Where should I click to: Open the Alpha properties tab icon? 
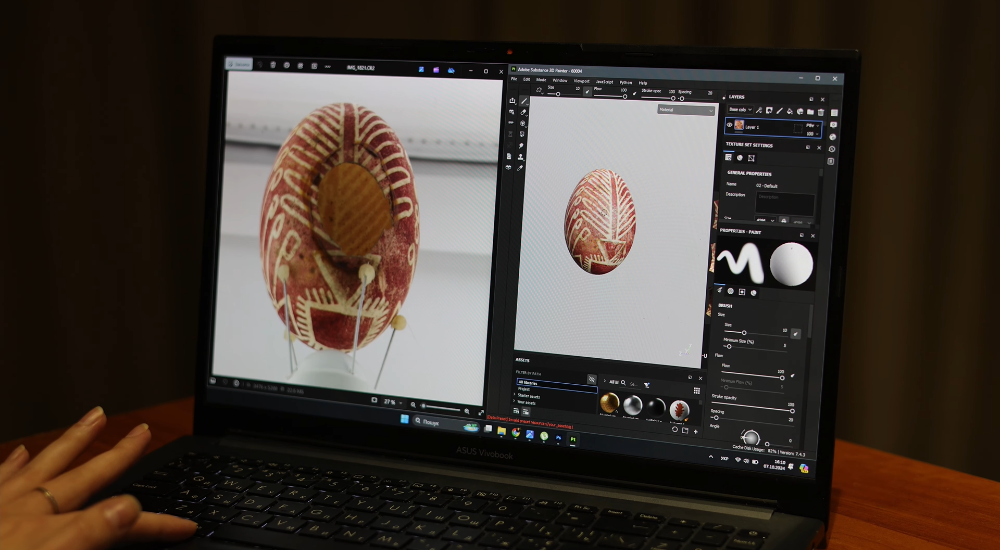730,292
